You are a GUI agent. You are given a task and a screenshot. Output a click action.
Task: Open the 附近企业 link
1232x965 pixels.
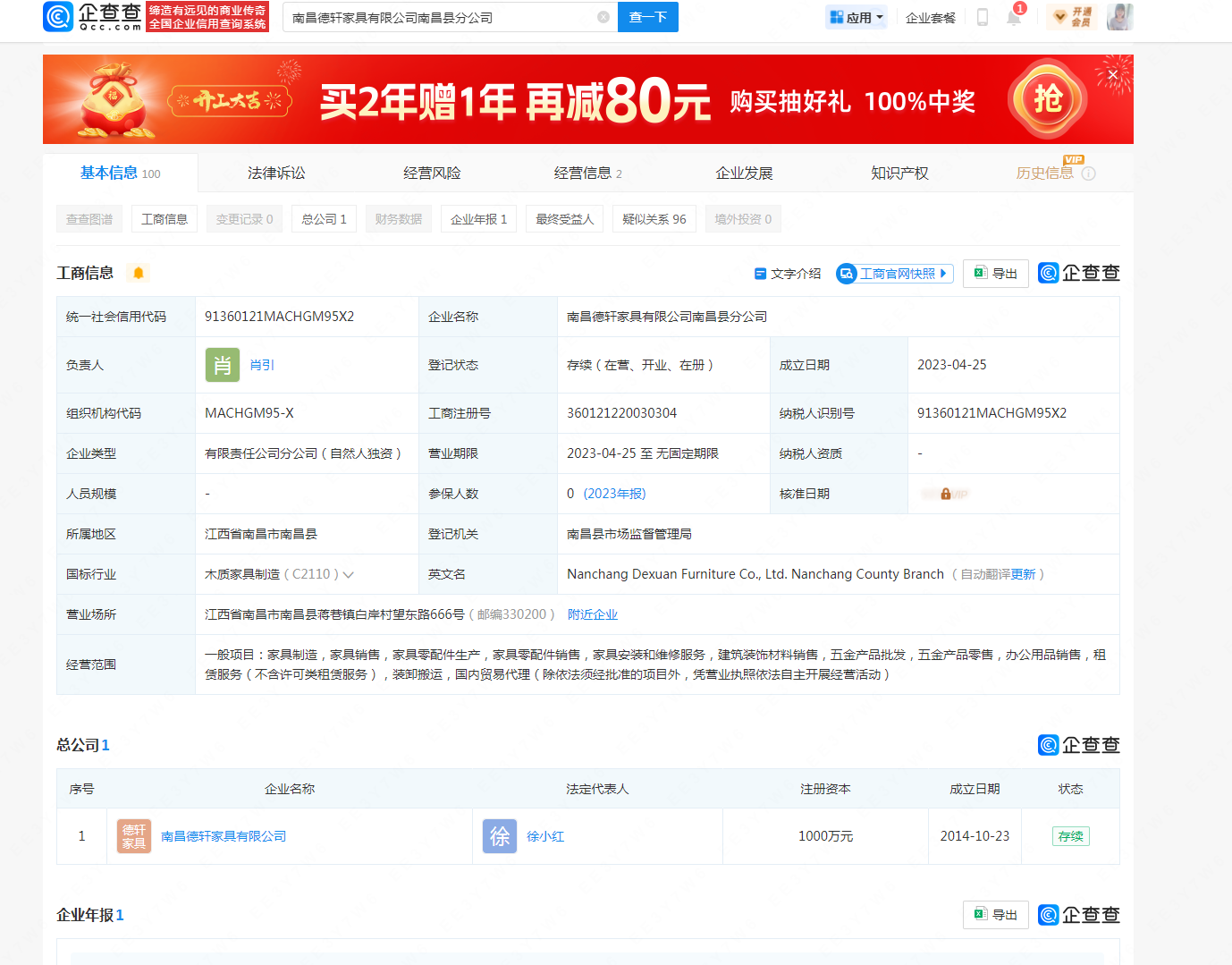pos(593,614)
